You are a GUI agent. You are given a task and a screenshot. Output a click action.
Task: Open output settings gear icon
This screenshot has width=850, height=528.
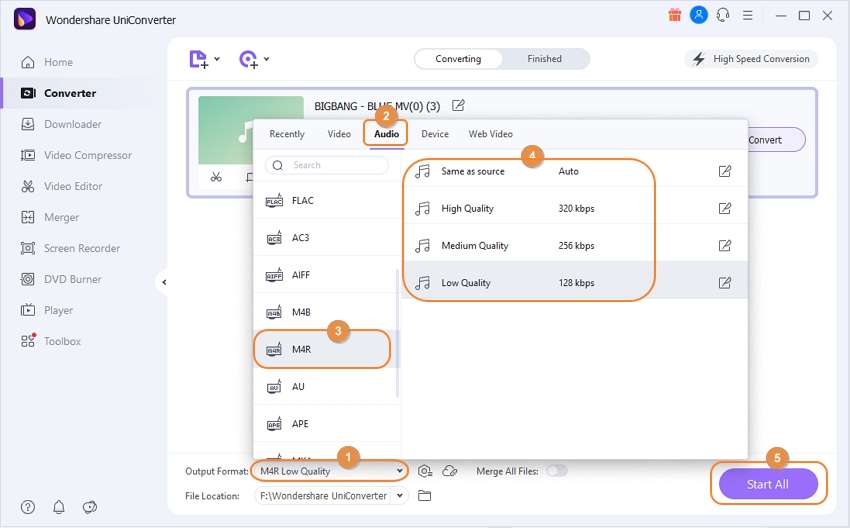[425, 471]
